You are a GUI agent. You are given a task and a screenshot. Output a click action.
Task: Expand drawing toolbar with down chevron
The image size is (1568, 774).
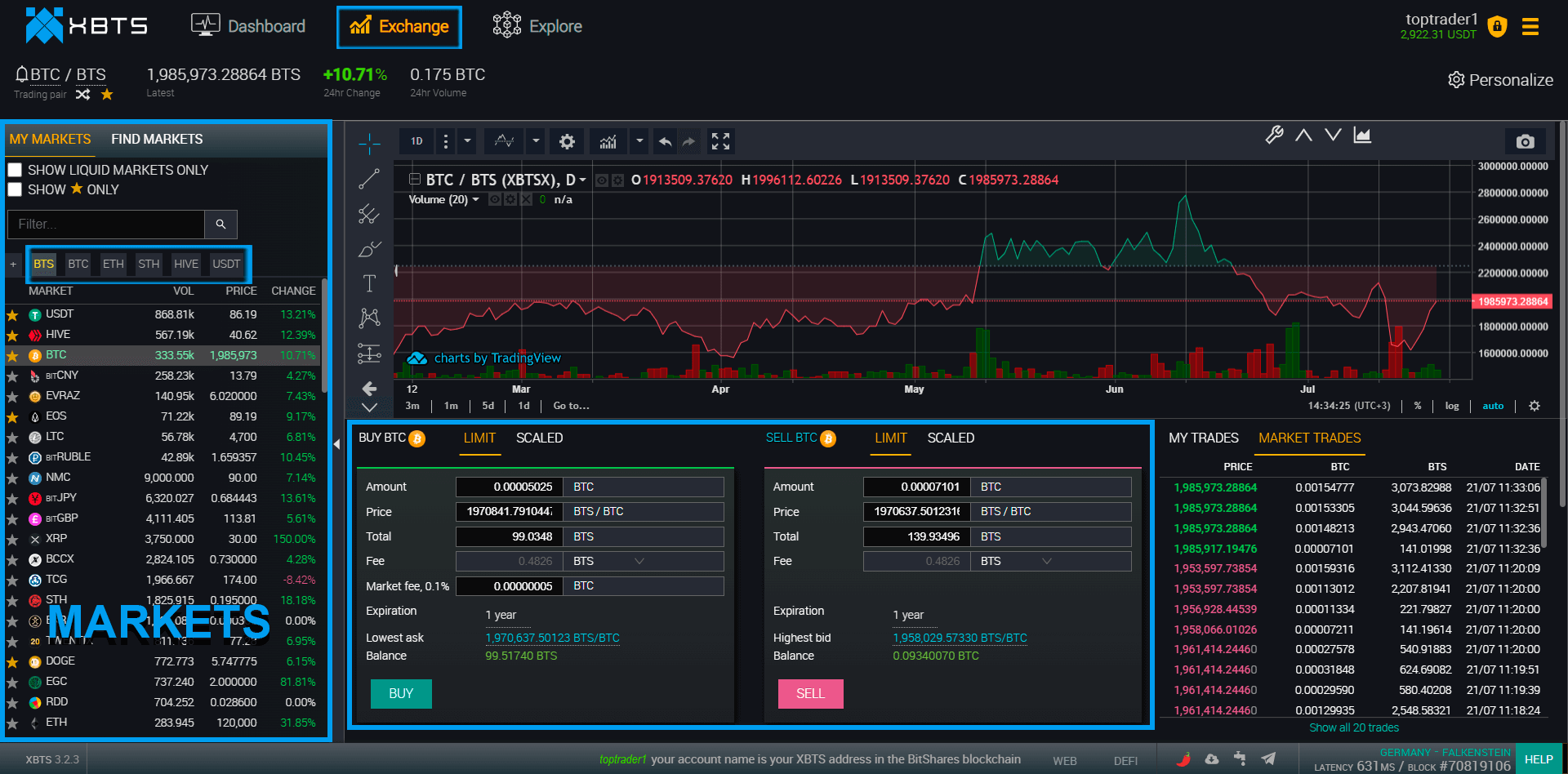[369, 407]
